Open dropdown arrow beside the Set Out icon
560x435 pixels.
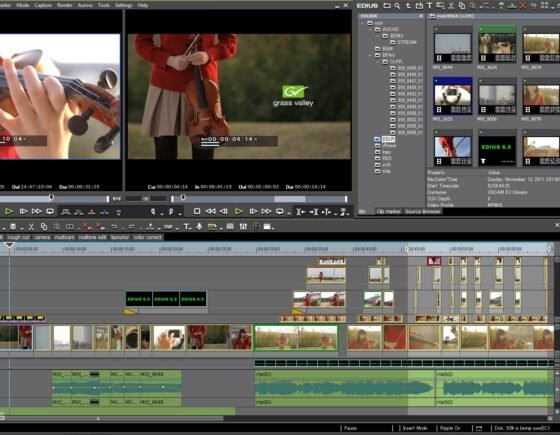[x=180, y=214]
